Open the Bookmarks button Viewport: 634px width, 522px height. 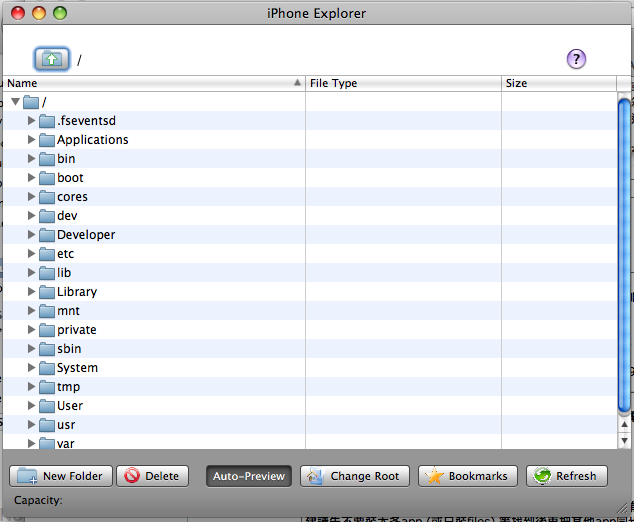click(x=468, y=476)
